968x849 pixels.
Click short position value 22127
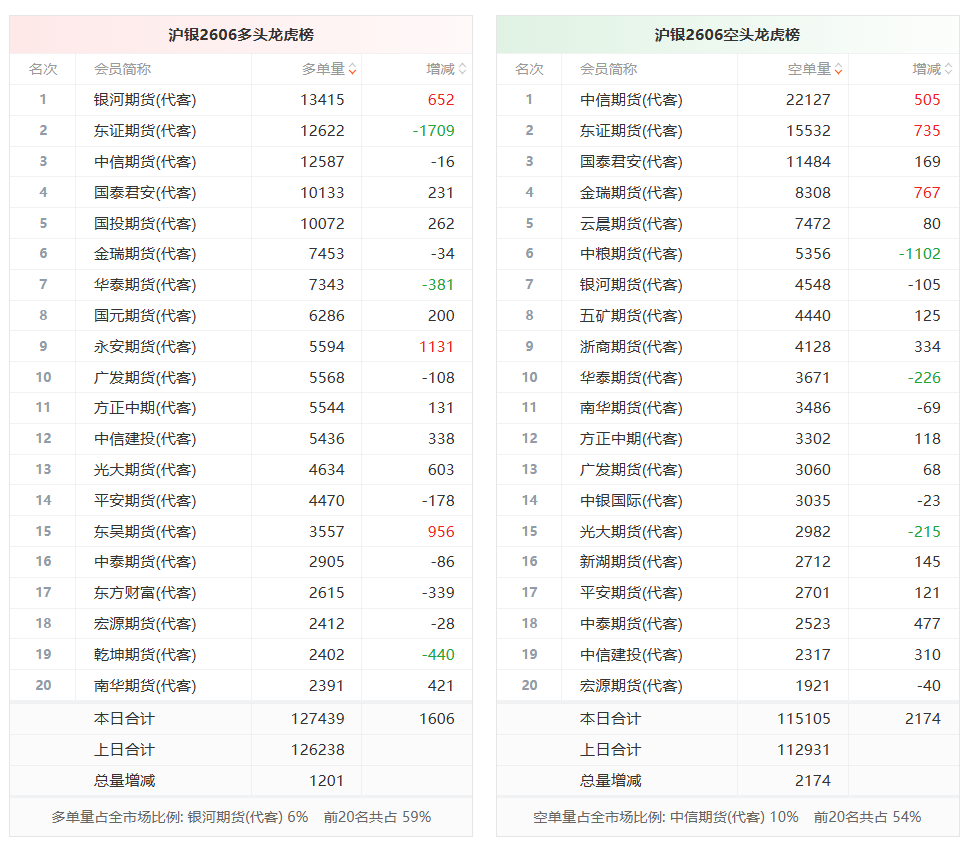[x=808, y=100]
